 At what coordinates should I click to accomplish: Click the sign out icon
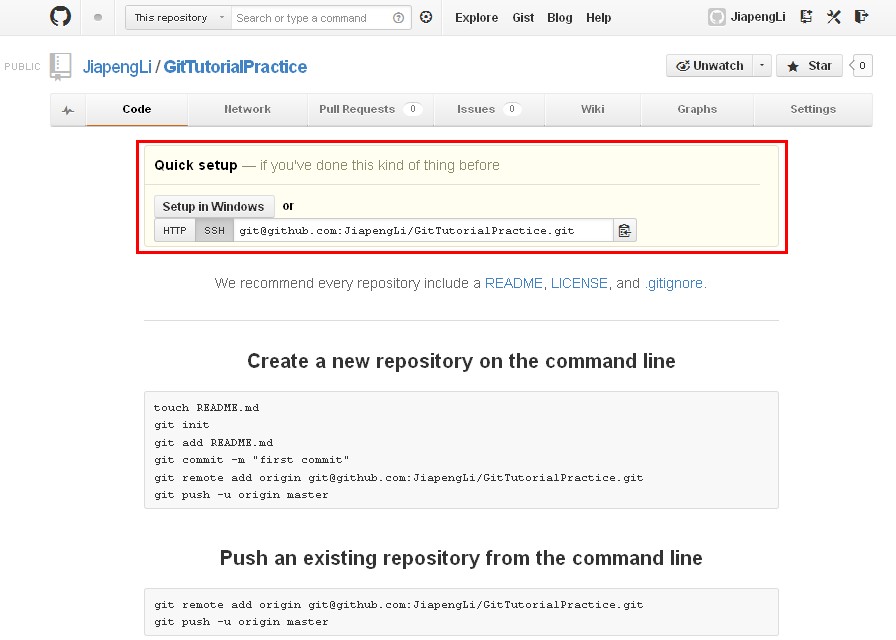coord(861,17)
